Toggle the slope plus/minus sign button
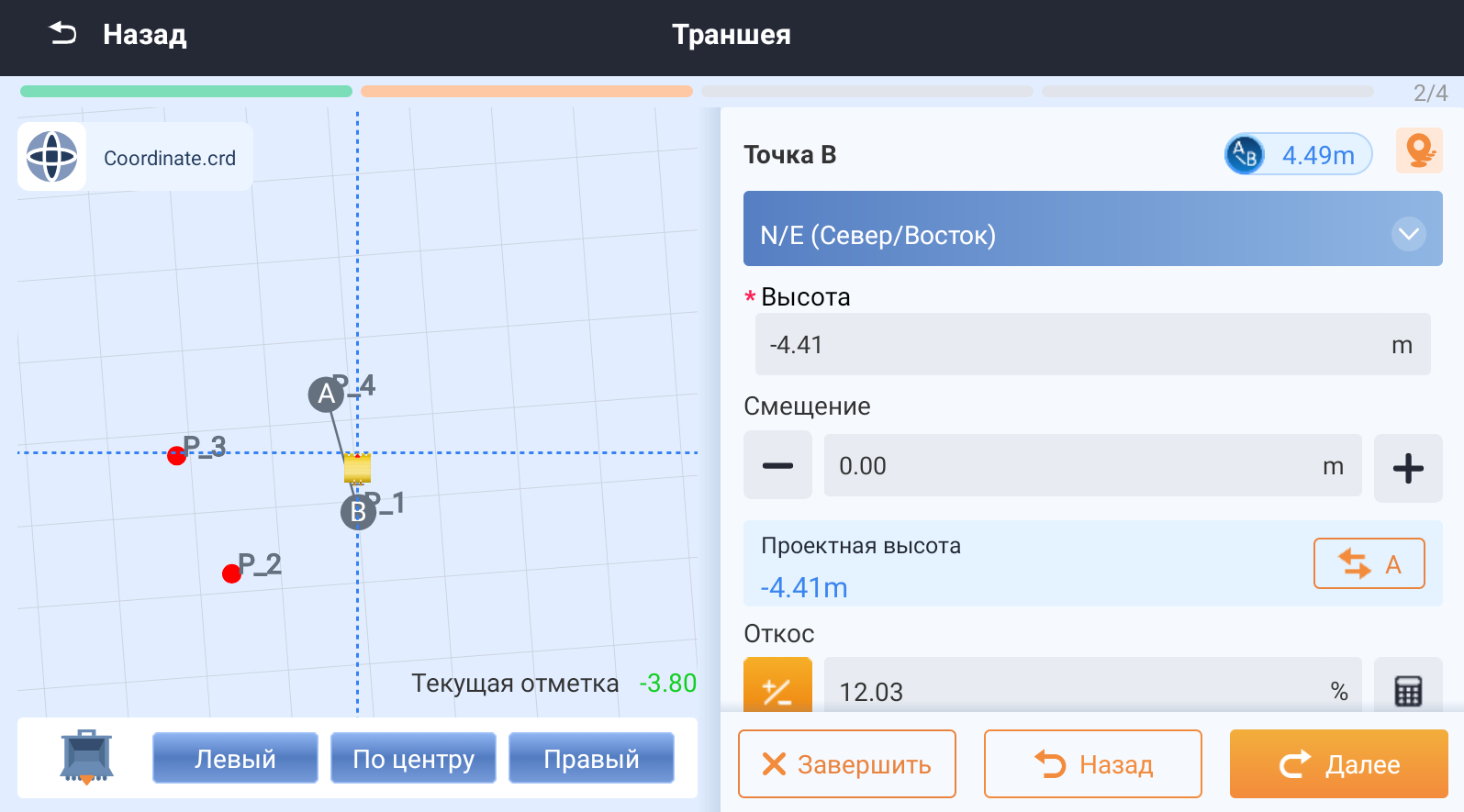The width and height of the screenshot is (1464, 812). point(777,688)
